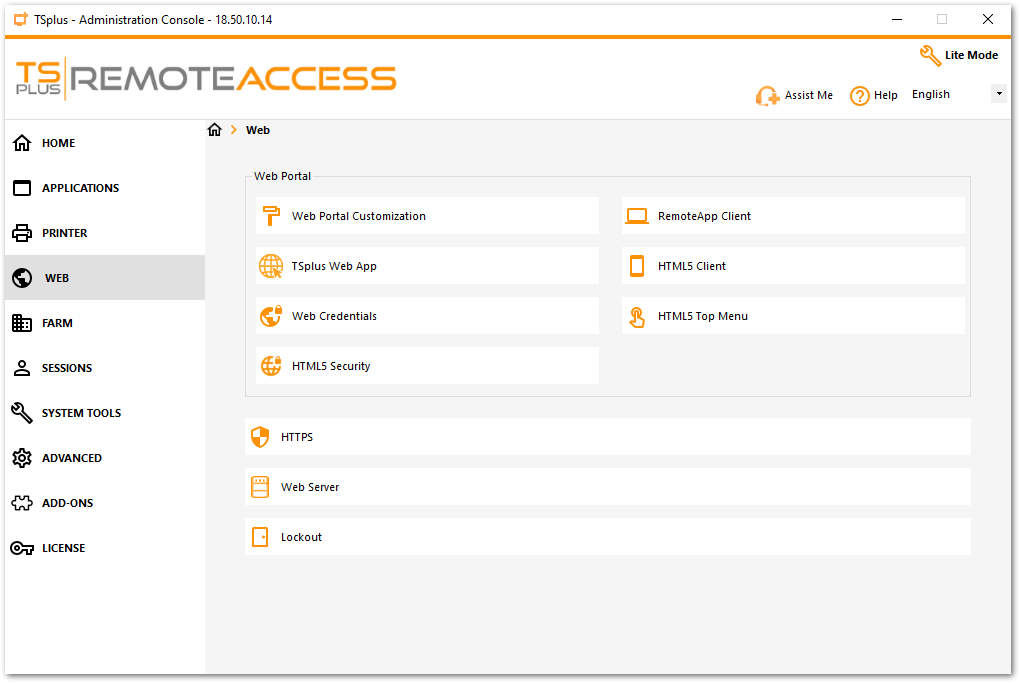Open the TSplus Web App globe icon
This screenshot has height=683, width=1020.
point(271,266)
